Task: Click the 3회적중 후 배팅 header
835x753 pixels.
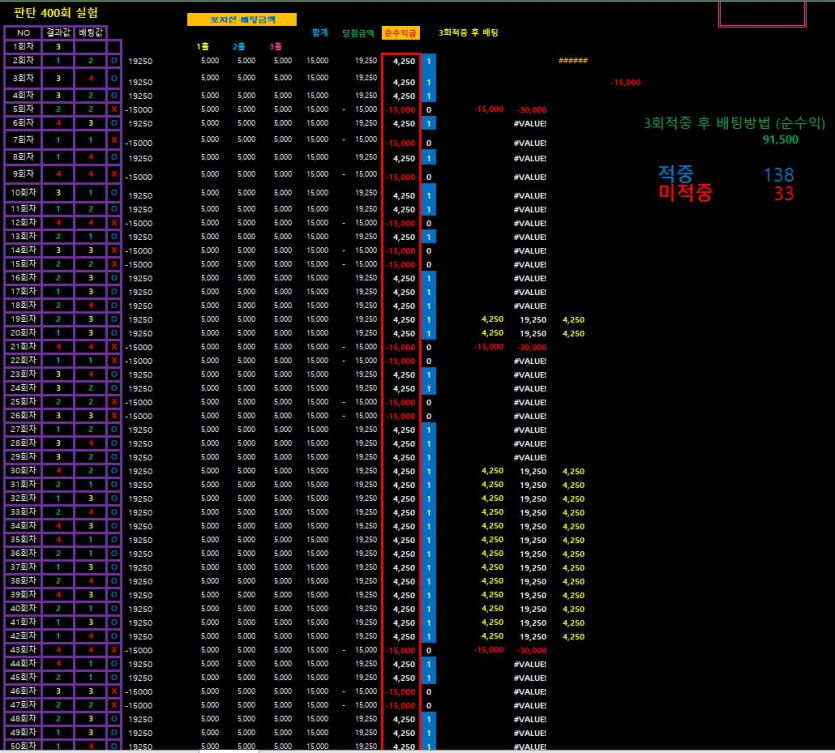Action: (x=468, y=33)
